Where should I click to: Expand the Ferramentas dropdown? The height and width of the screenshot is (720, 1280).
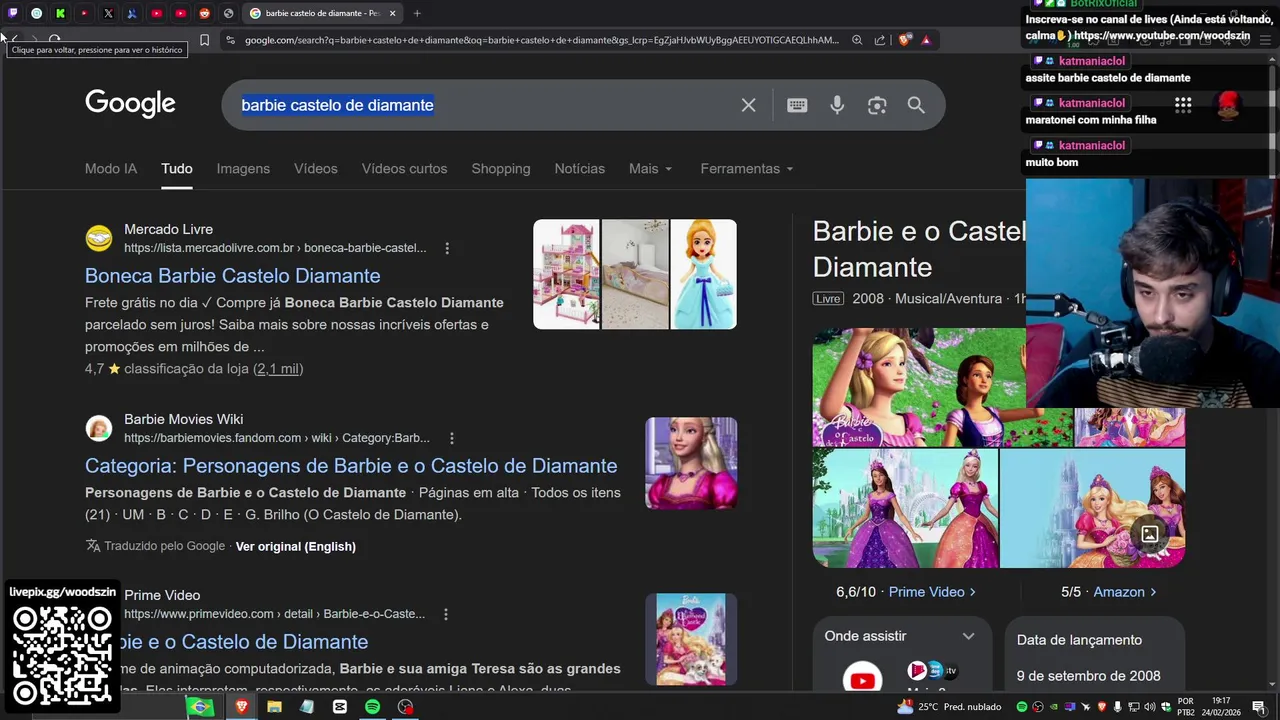point(746,169)
